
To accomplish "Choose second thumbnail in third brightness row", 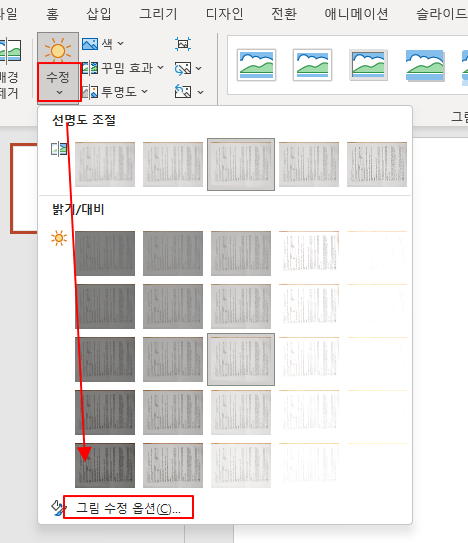I will tap(173, 359).
